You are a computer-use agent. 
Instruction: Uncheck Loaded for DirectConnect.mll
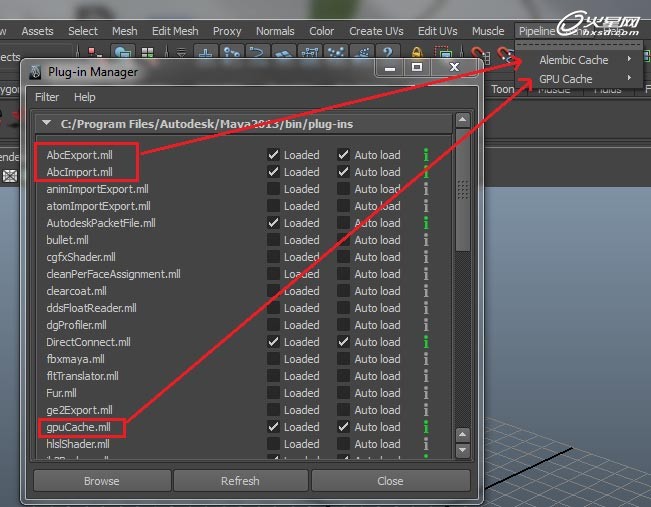pyautogui.click(x=273, y=342)
